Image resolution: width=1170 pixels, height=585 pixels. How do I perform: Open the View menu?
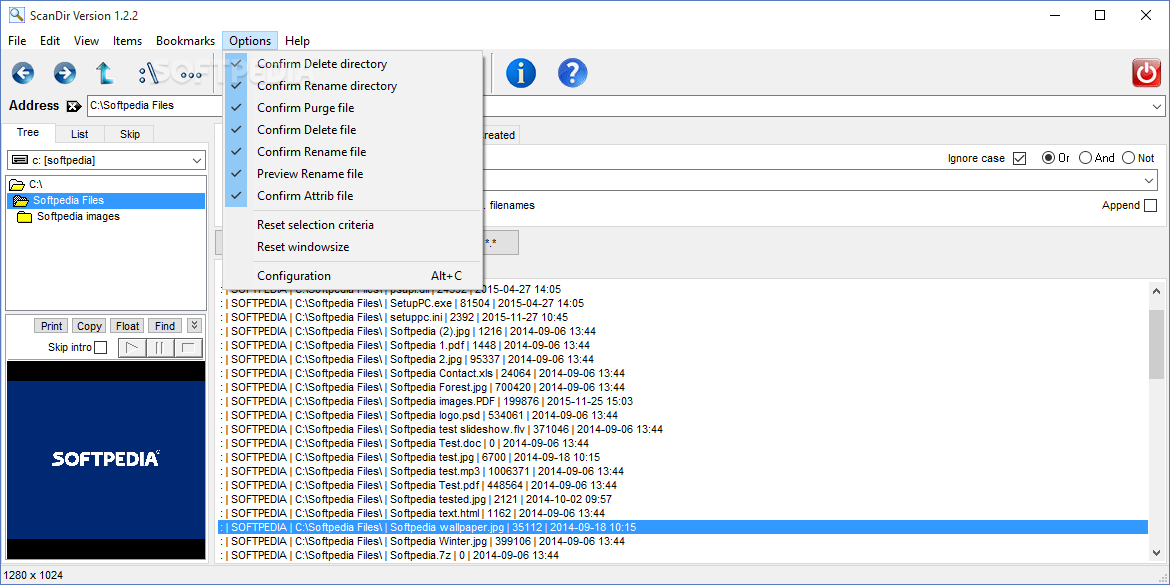point(87,41)
